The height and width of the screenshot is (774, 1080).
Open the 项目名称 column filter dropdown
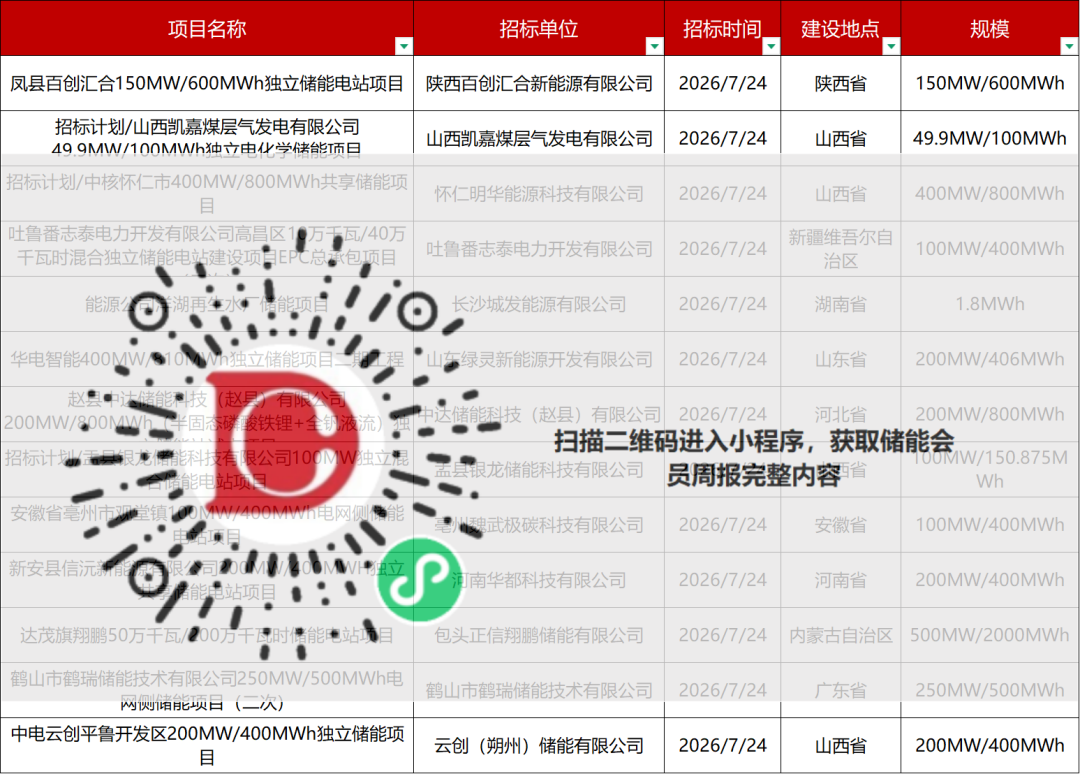point(404,46)
